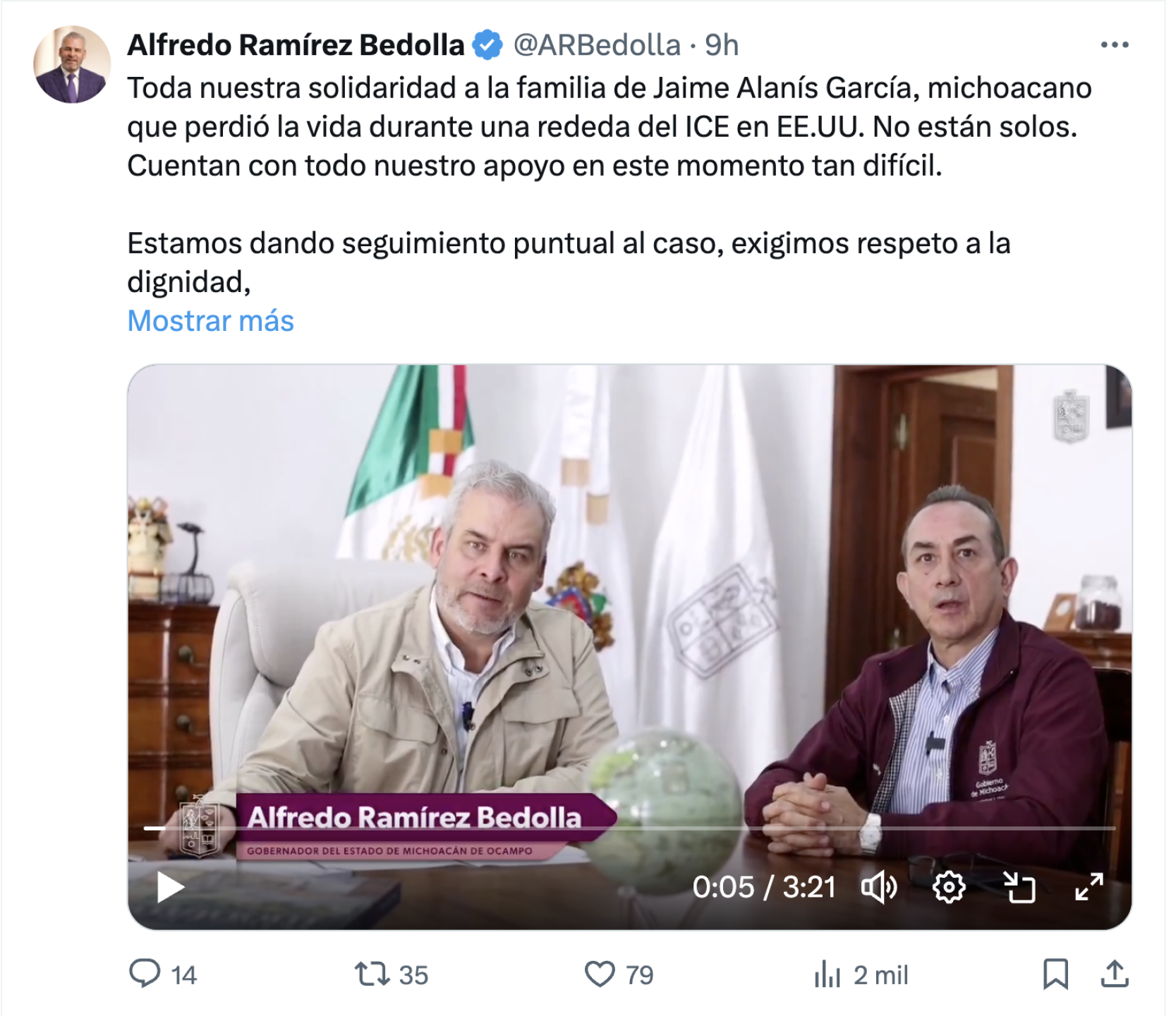Expand video to fullscreen
The height and width of the screenshot is (1016, 1176).
click(x=1089, y=887)
